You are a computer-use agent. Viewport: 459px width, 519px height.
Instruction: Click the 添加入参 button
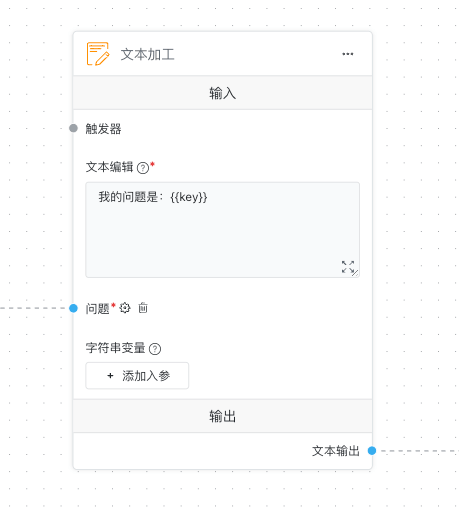tap(137, 376)
